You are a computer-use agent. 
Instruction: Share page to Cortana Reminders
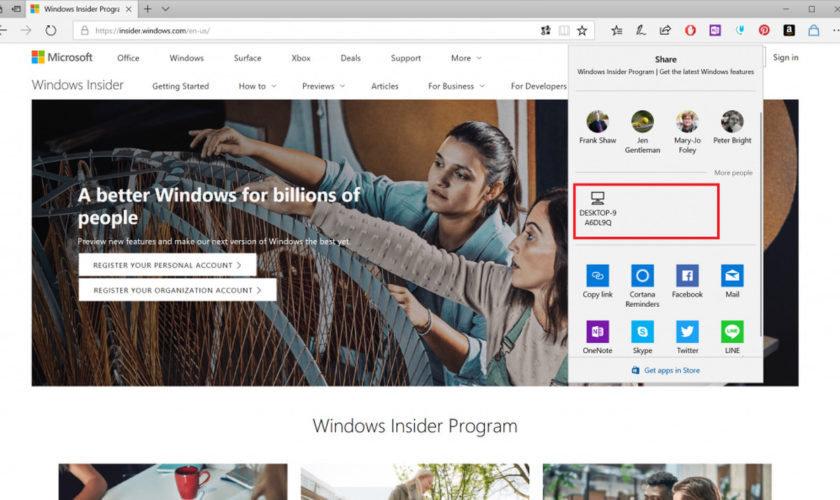(x=642, y=276)
